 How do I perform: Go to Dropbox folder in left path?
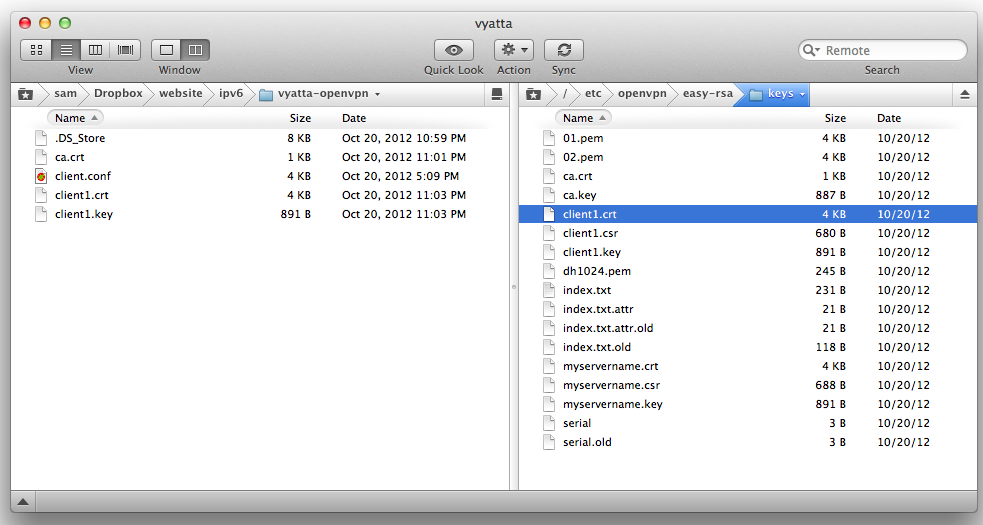tap(118, 93)
